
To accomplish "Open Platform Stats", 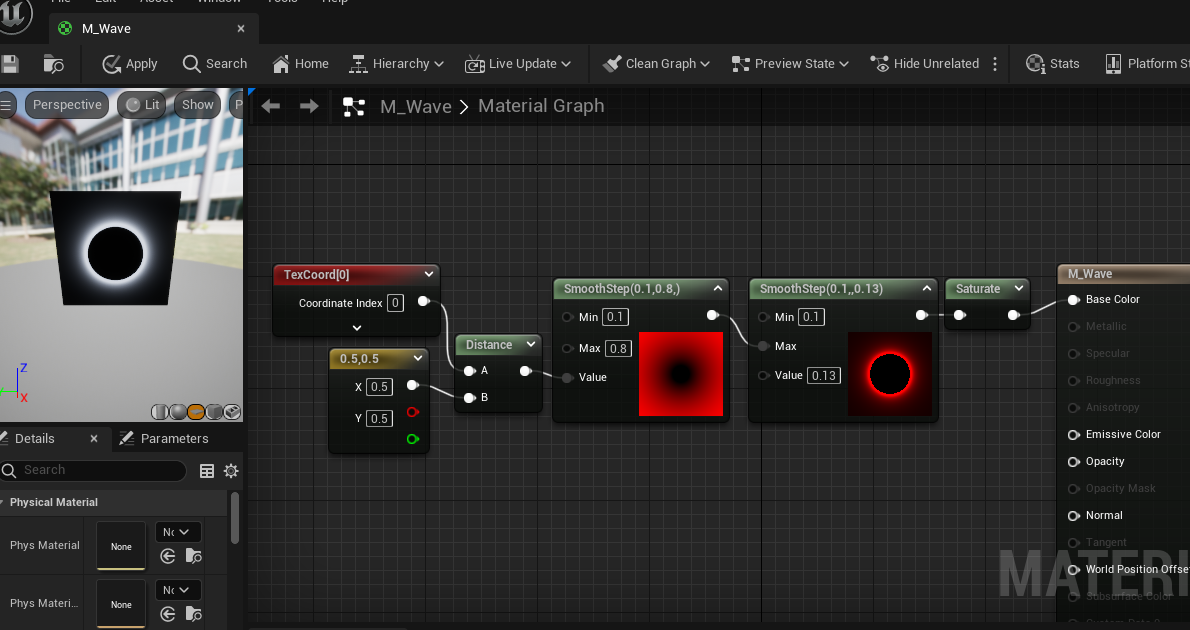I will click(x=1147, y=64).
